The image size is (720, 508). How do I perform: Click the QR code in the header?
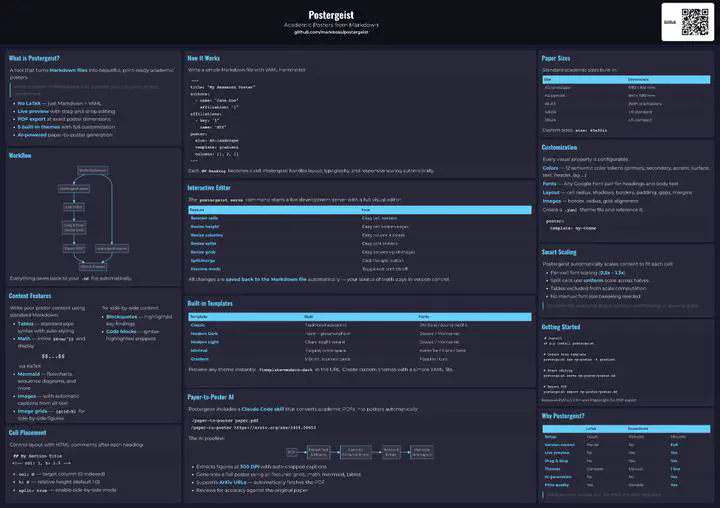pos(694,21)
